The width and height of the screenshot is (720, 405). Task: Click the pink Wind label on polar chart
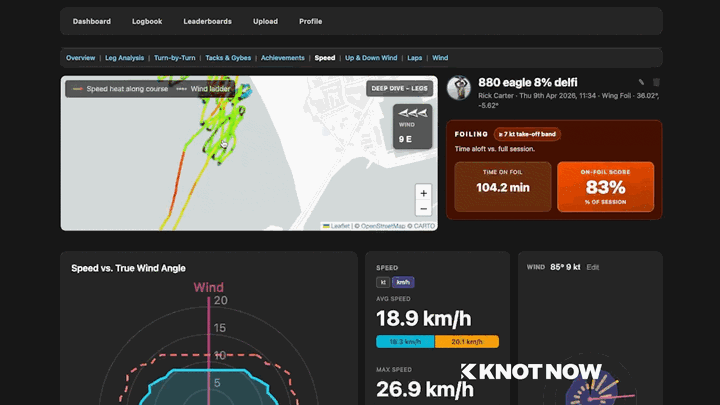[x=208, y=287]
